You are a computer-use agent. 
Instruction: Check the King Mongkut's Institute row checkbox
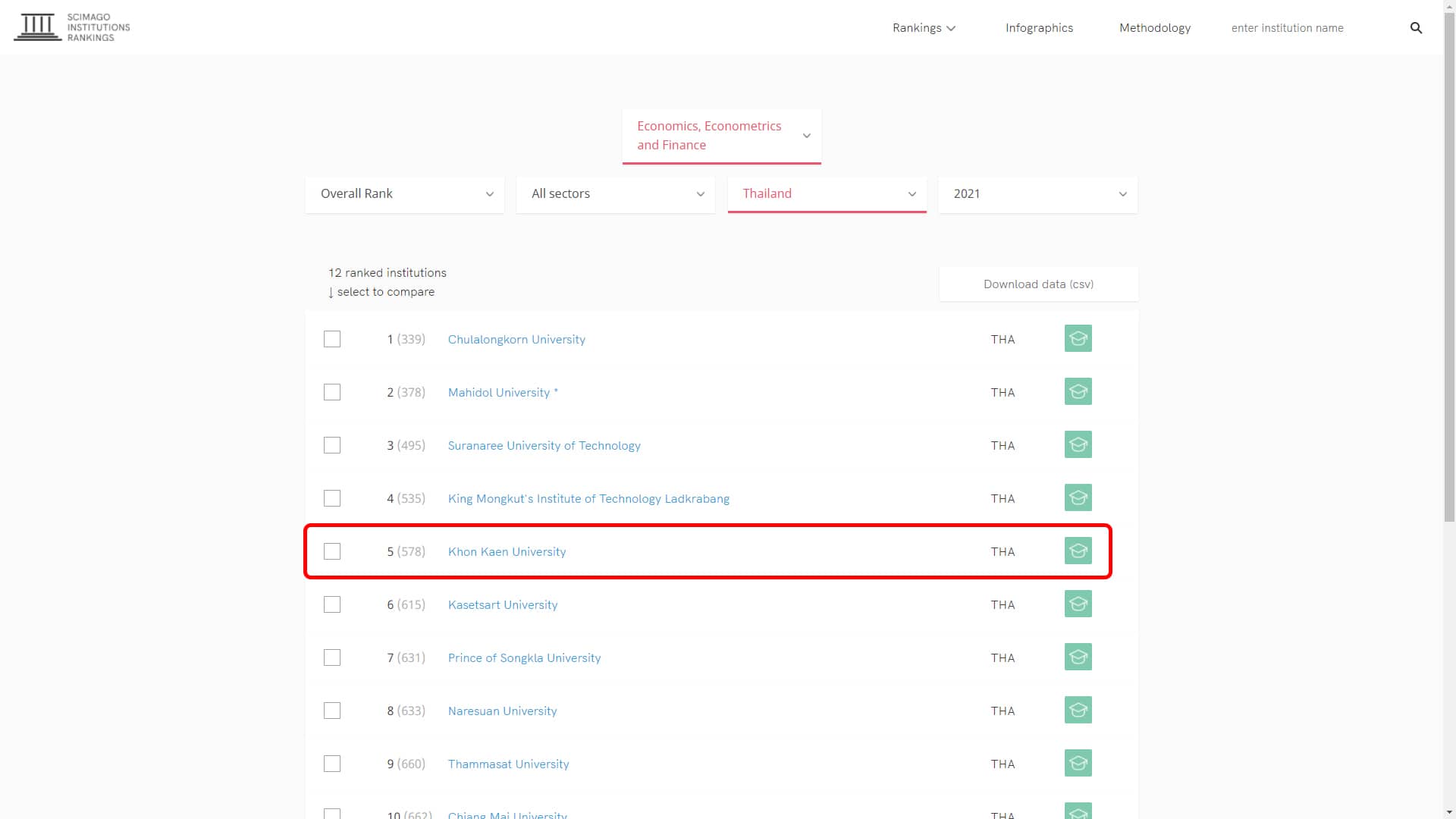click(332, 498)
